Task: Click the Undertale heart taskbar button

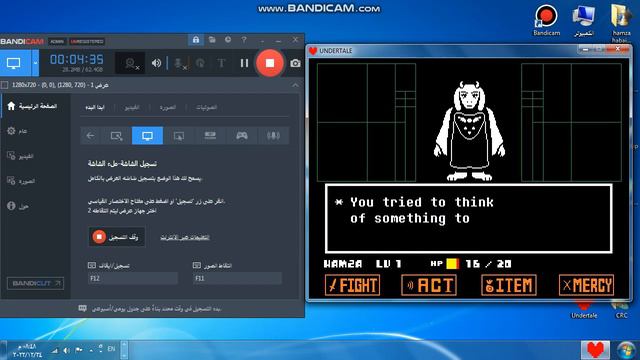Action: coord(596,350)
